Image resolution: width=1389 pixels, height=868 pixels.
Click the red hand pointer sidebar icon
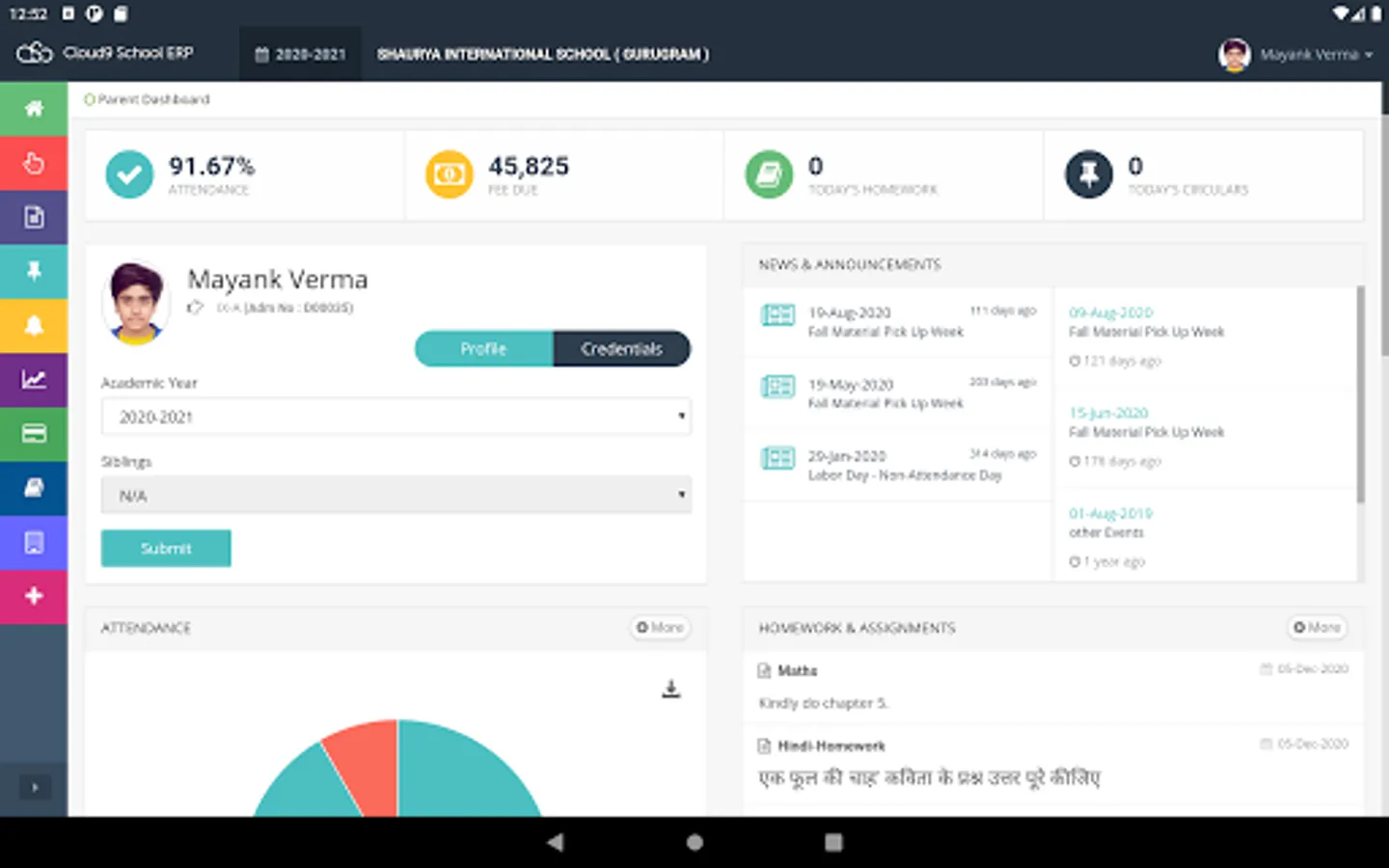[34, 163]
